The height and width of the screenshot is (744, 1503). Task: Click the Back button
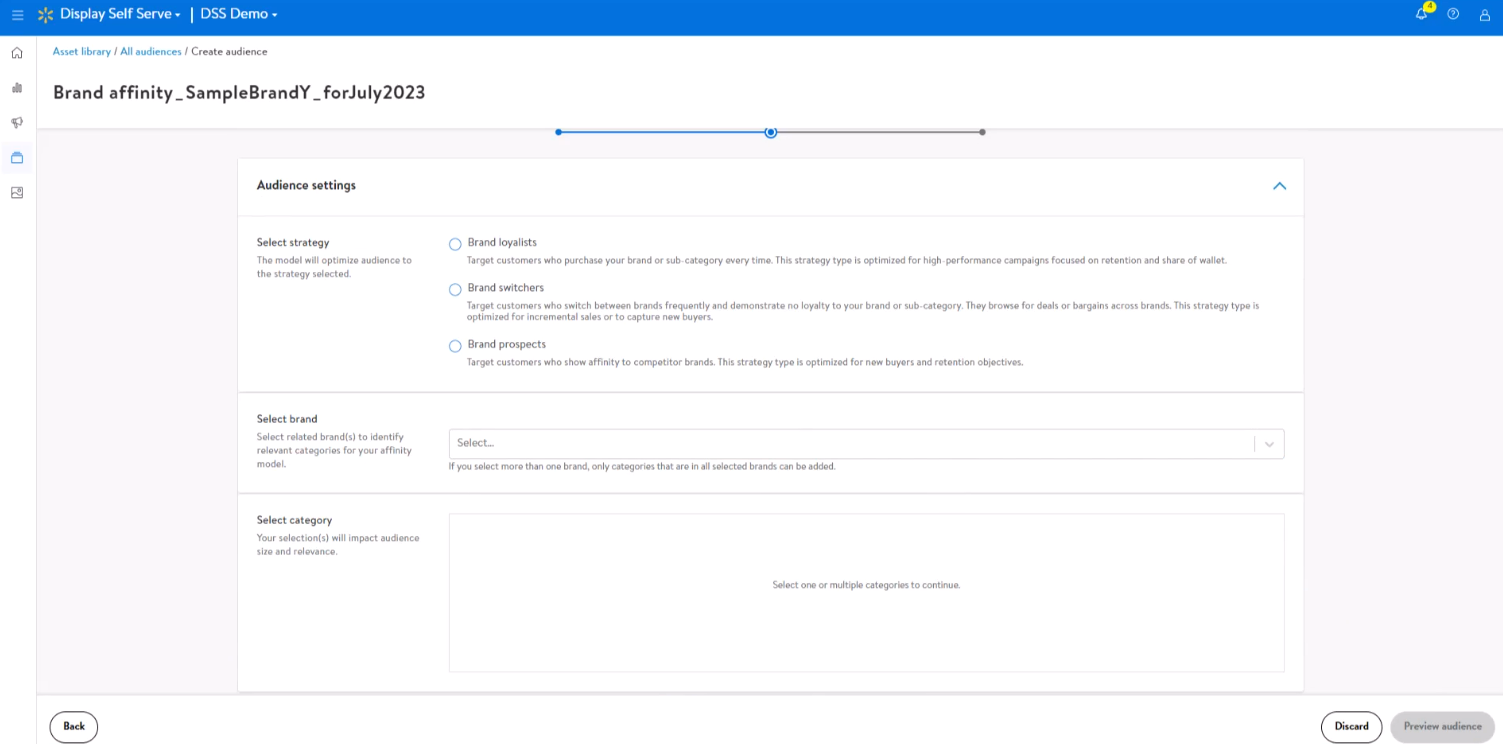pos(74,727)
